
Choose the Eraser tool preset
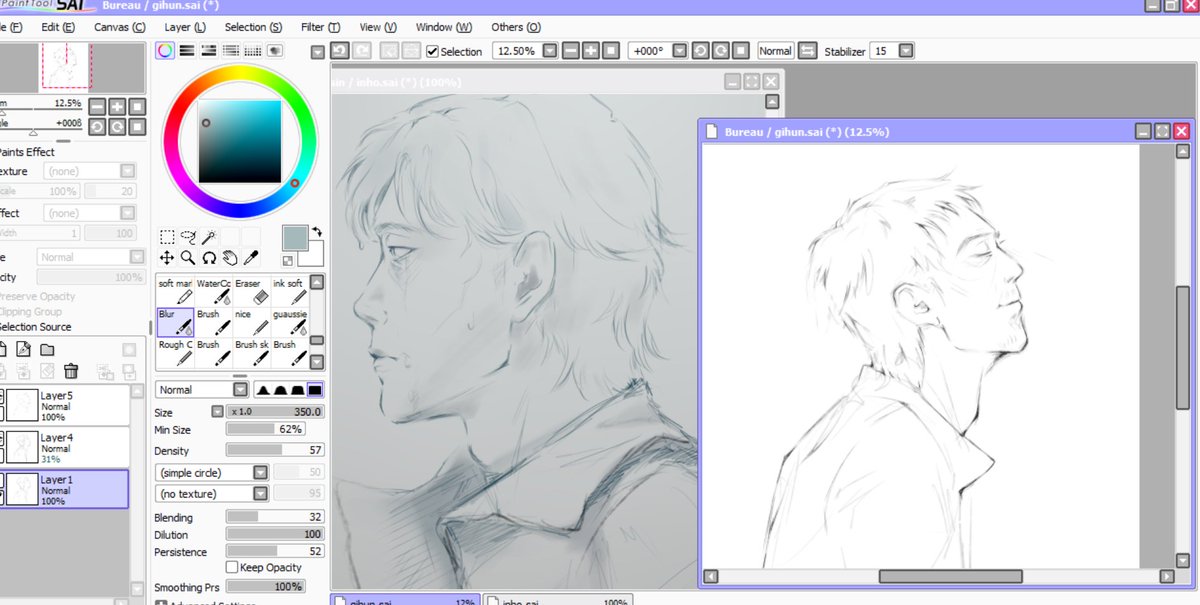[251, 291]
